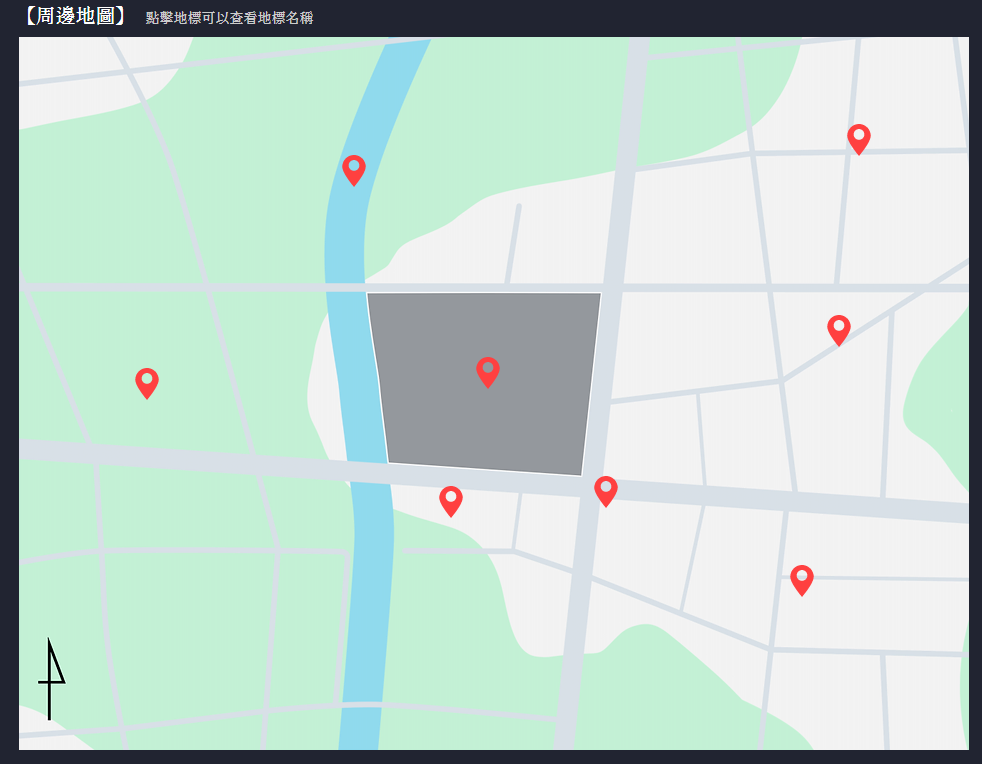
Task: Click the 【周邊地圖】 heading
Action: 75,16
